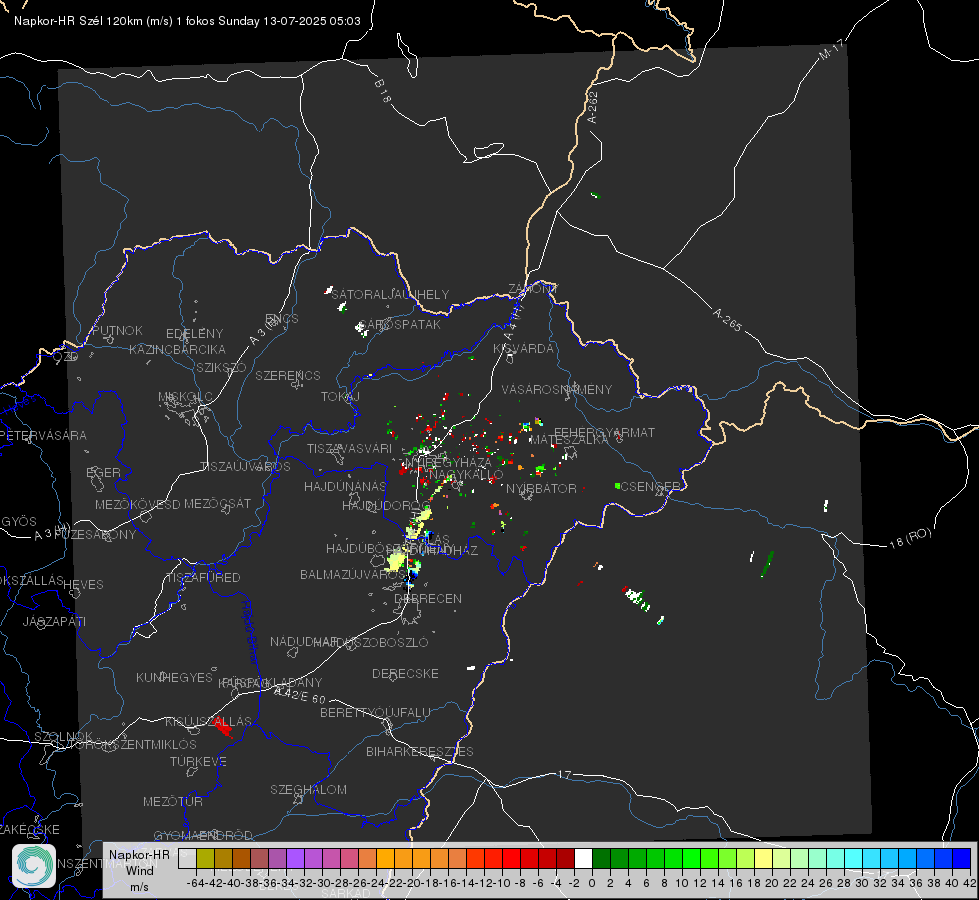
Task: Select the TISZAÚJVÁROS label
Action: 245,467
